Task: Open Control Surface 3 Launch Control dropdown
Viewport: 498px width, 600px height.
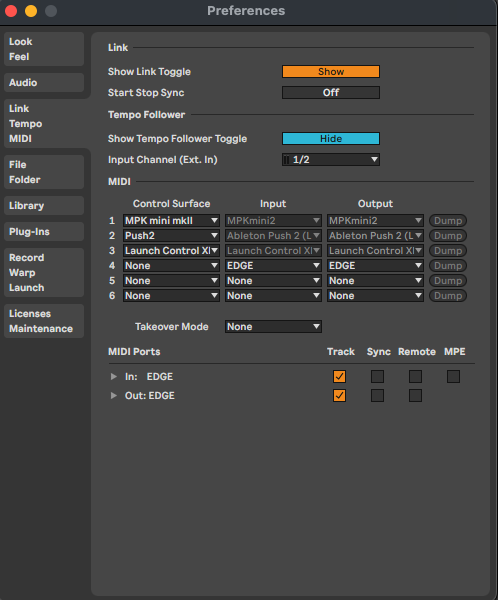Action: (x=171, y=251)
